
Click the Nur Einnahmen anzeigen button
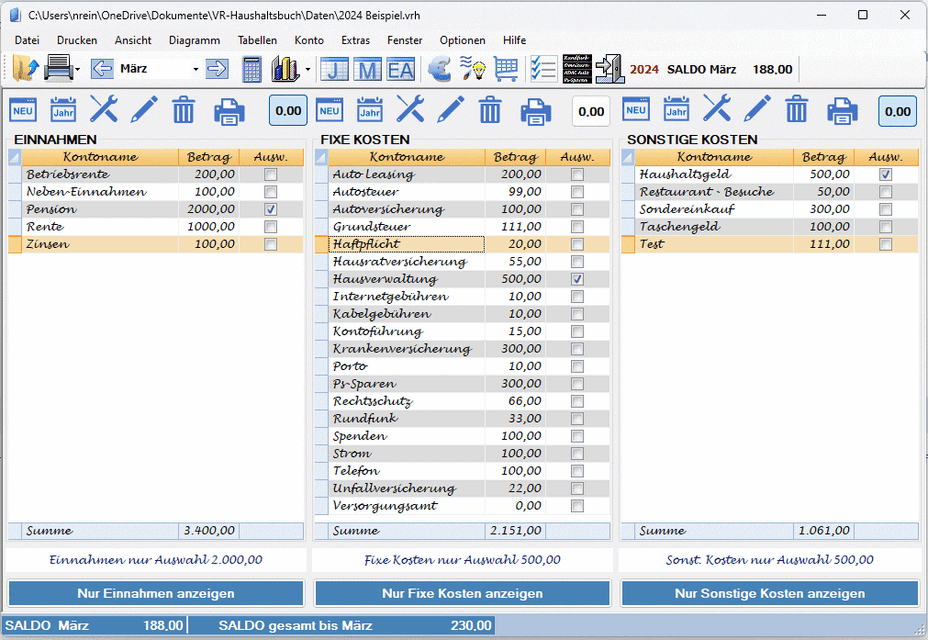coord(156,593)
